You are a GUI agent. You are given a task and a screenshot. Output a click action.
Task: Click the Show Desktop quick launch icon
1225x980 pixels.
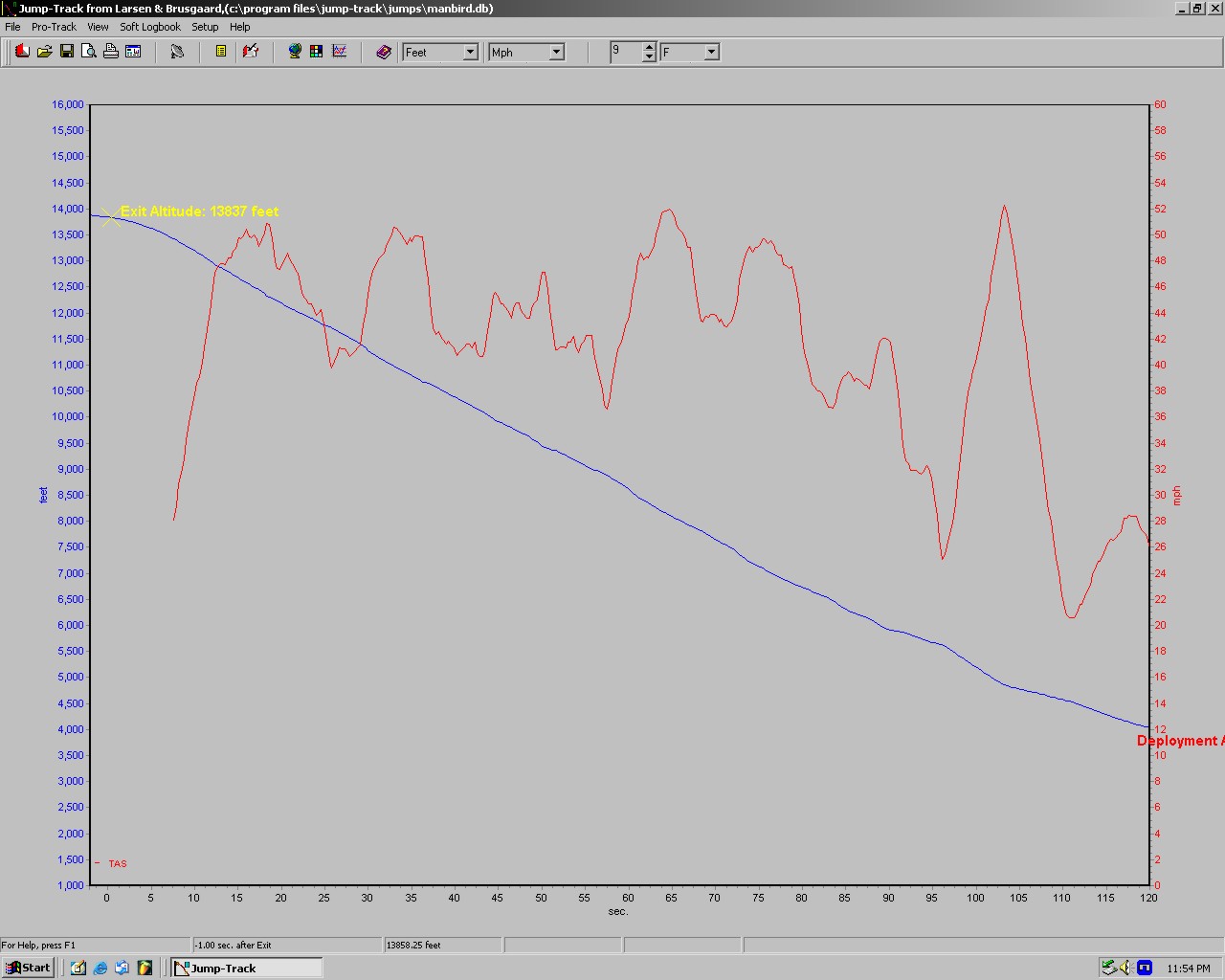(x=78, y=968)
